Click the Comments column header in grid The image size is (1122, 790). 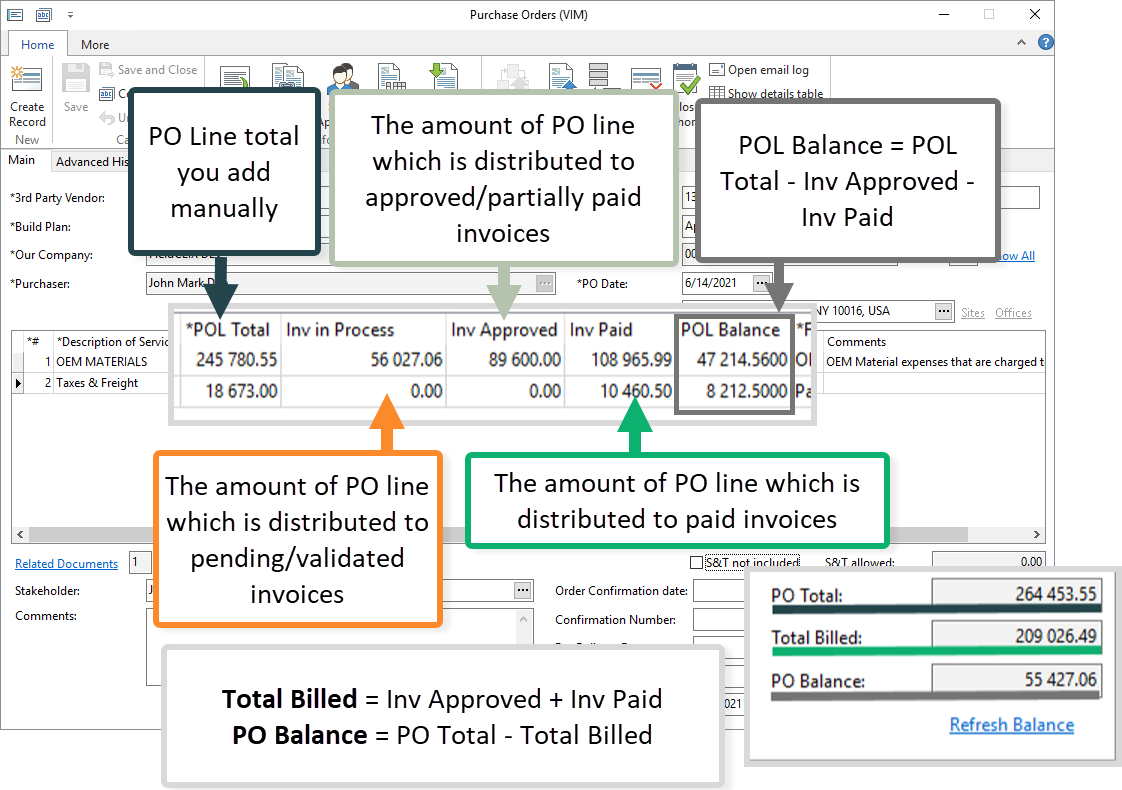tap(857, 342)
